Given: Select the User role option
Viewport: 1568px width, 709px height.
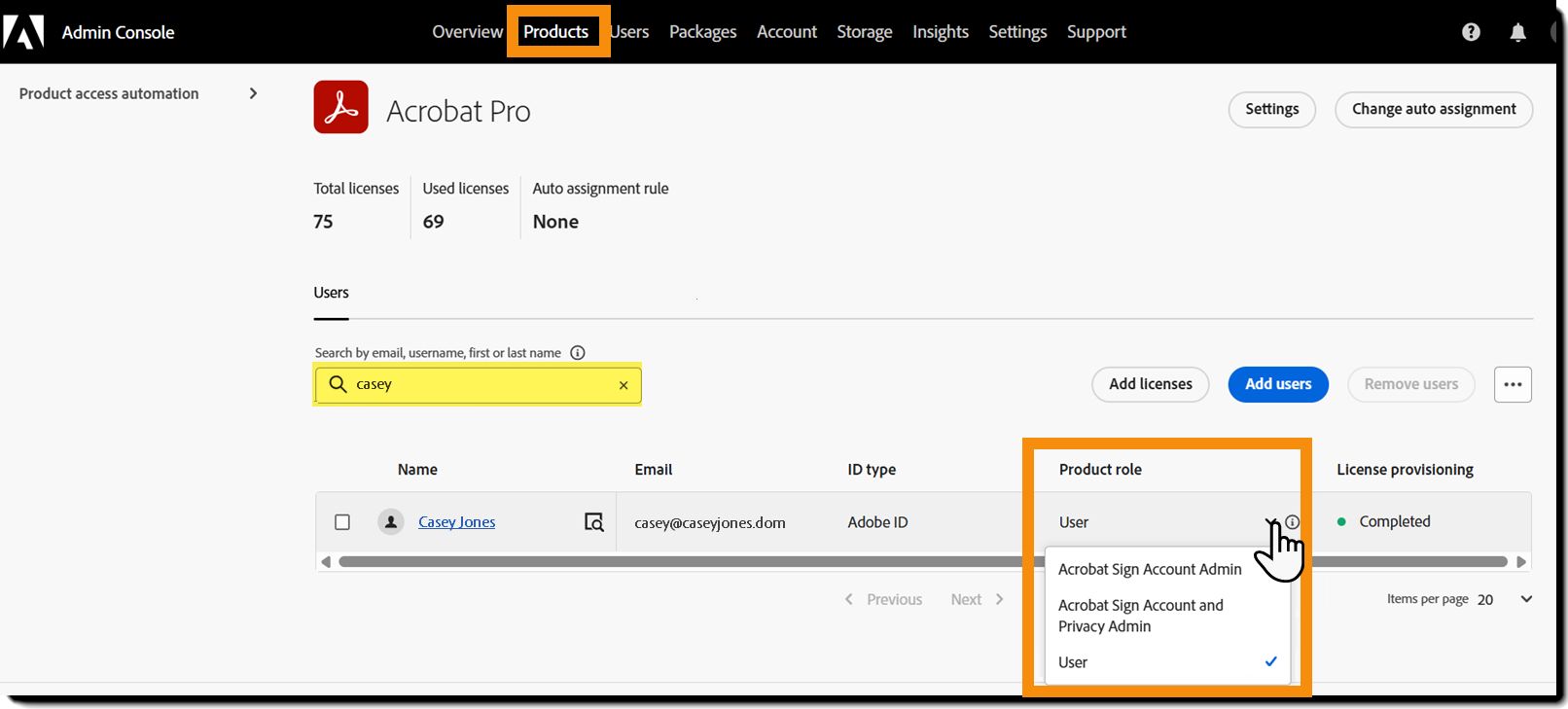Looking at the screenshot, I should coord(1167,662).
